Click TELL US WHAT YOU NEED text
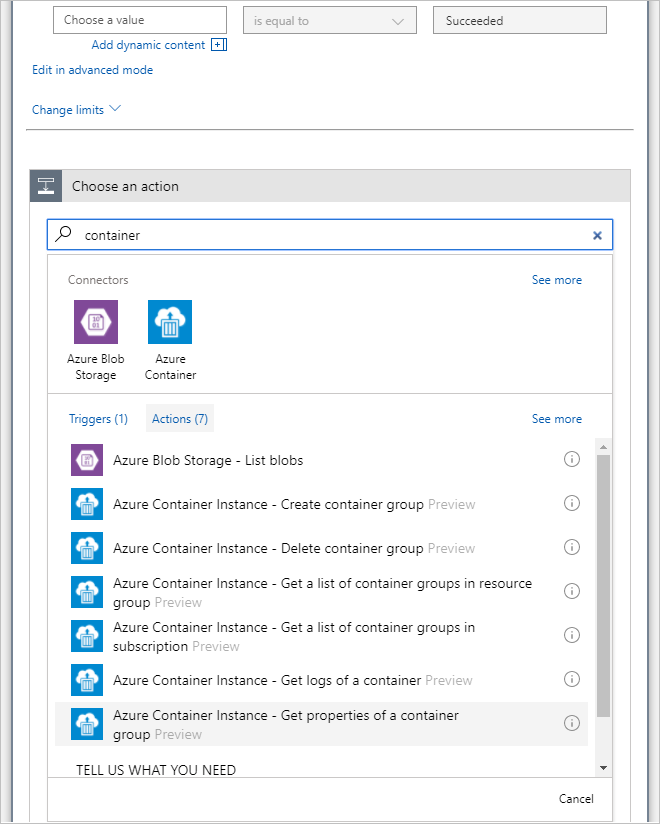660x824 pixels. pos(156,770)
